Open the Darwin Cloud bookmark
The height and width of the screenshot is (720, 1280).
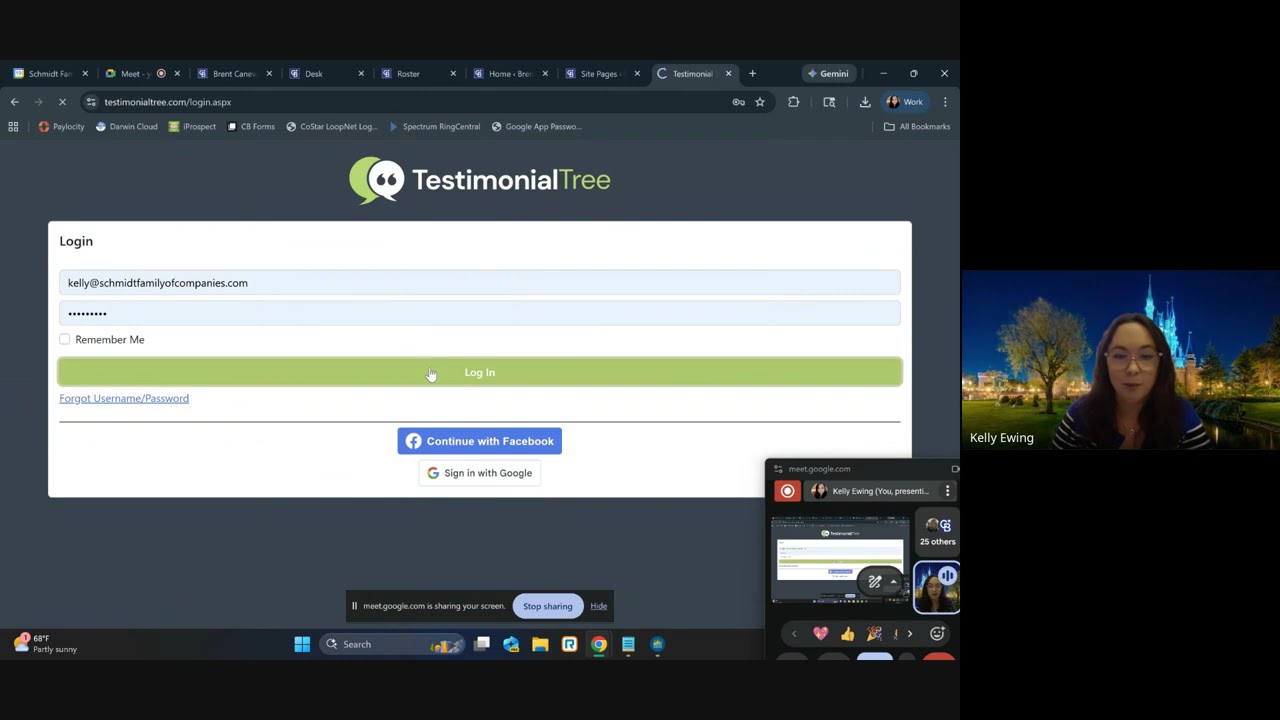tap(126, 127)
